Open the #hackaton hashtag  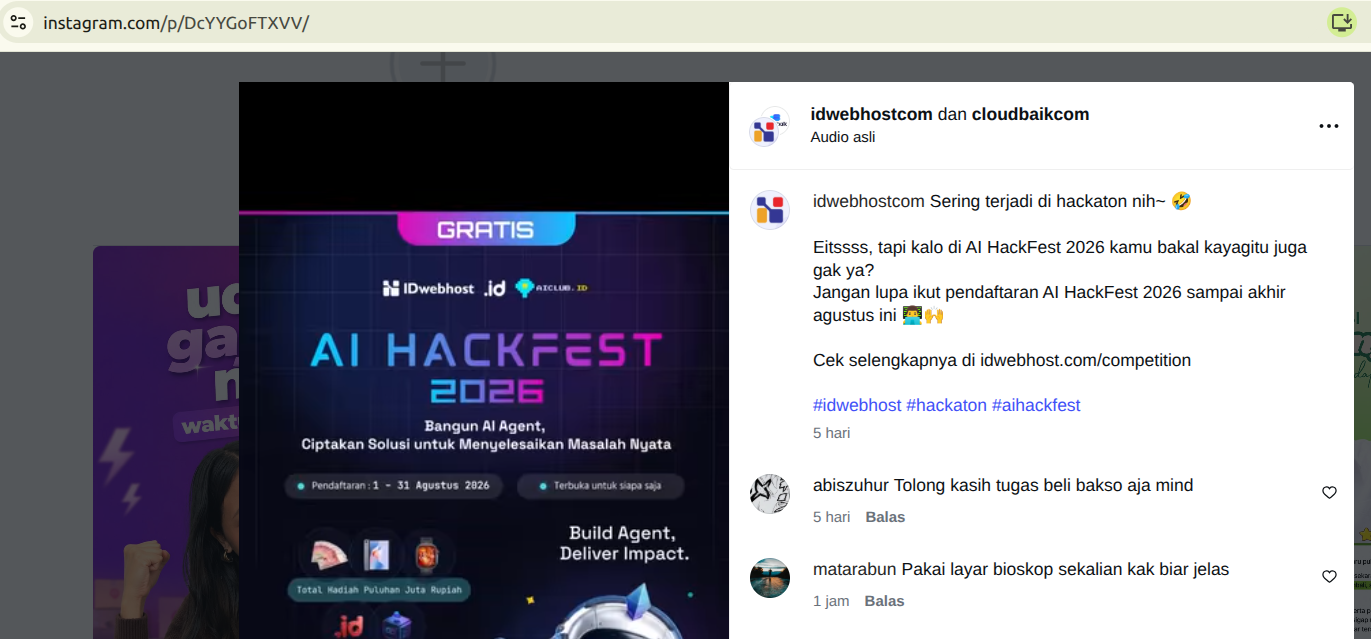tap(946, 405)
